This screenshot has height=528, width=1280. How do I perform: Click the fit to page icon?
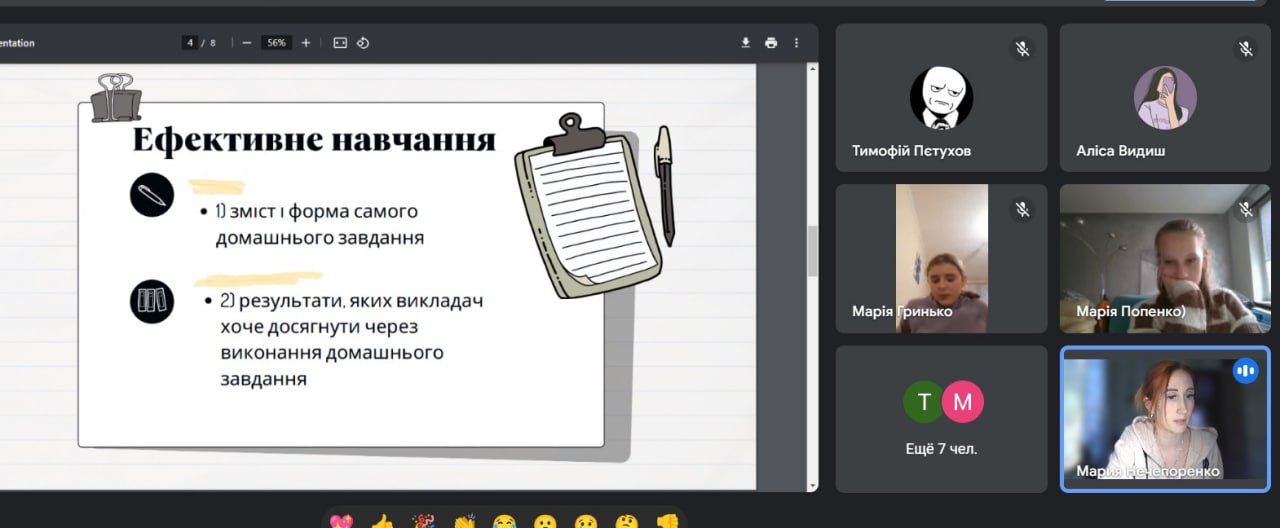click(340, 43)
